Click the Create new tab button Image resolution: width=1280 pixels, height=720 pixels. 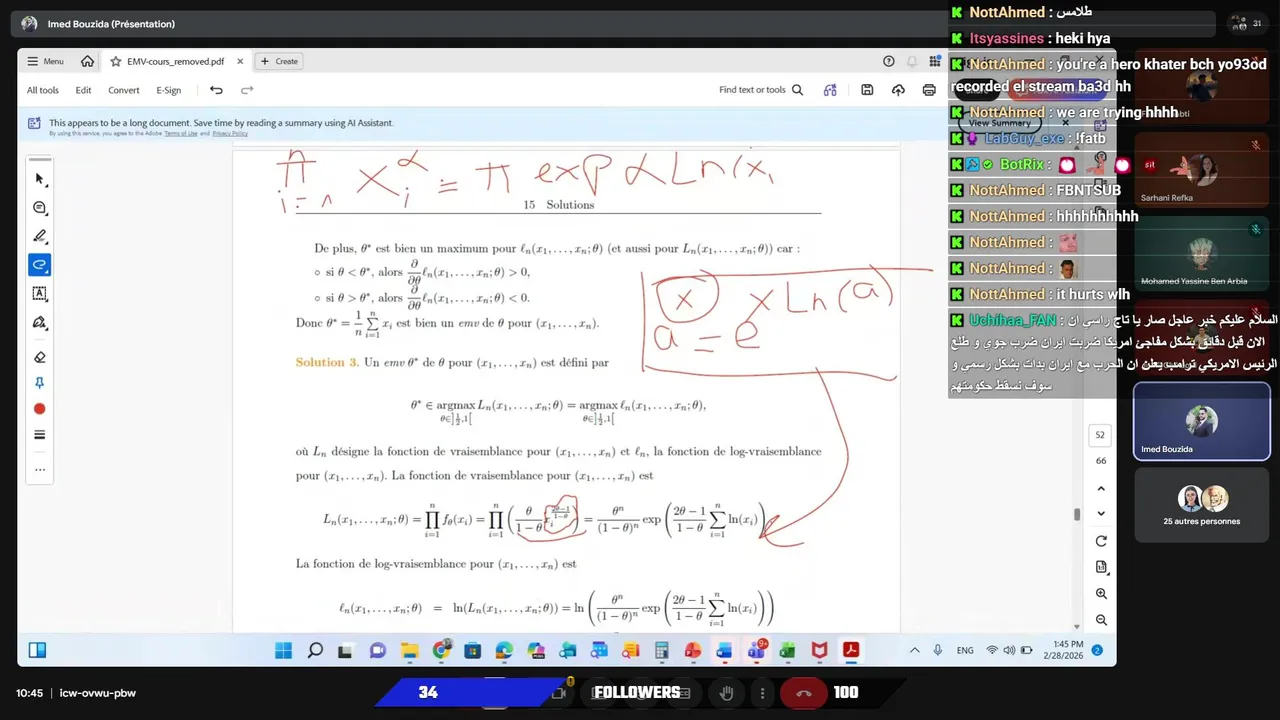coord(279,61)
